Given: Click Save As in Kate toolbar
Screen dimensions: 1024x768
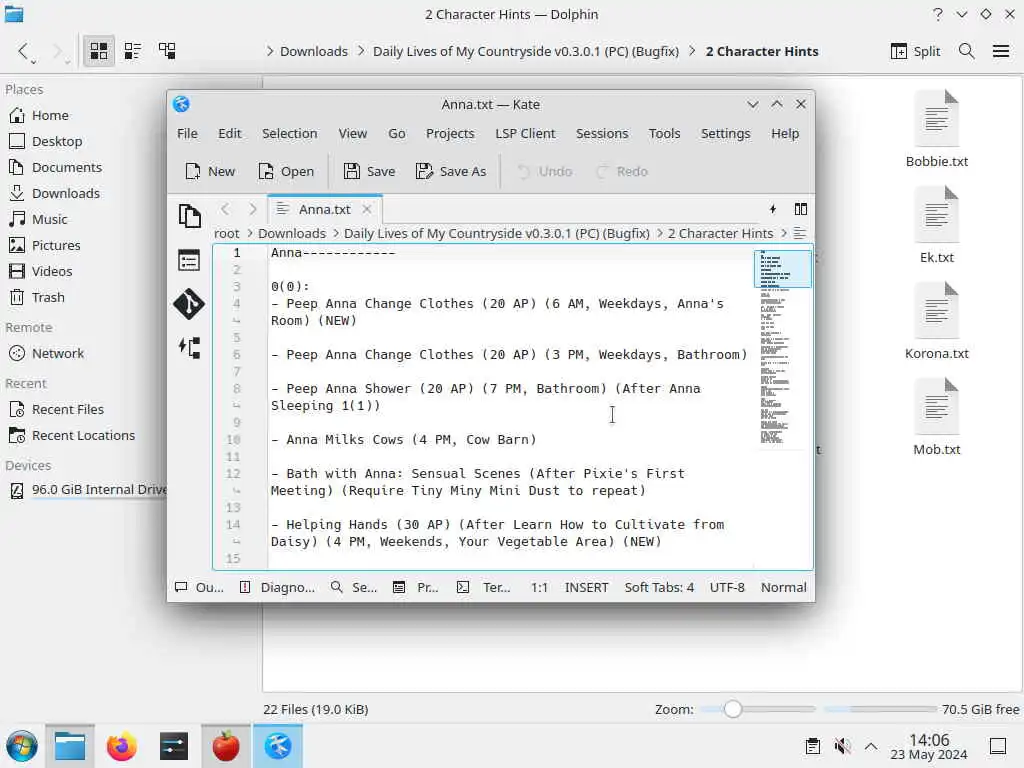Looking at the screenshot, I should click(x=451, y=171).
